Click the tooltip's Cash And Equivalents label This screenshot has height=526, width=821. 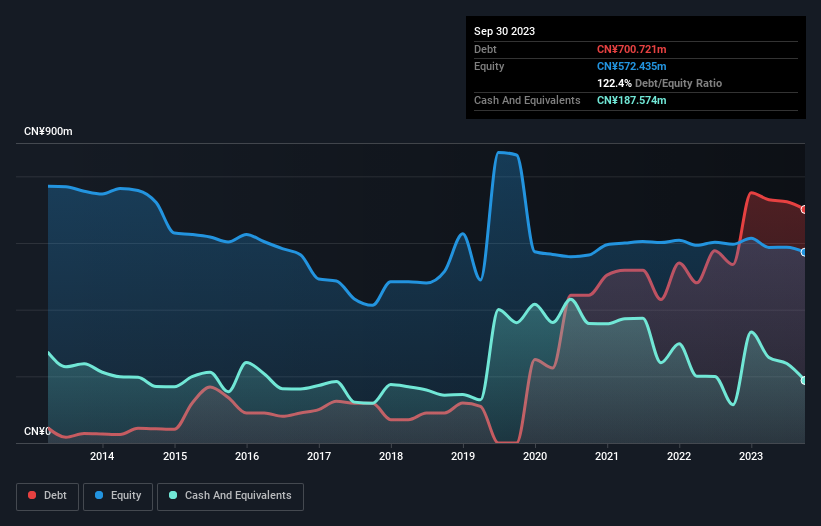[x=527, y=100]
